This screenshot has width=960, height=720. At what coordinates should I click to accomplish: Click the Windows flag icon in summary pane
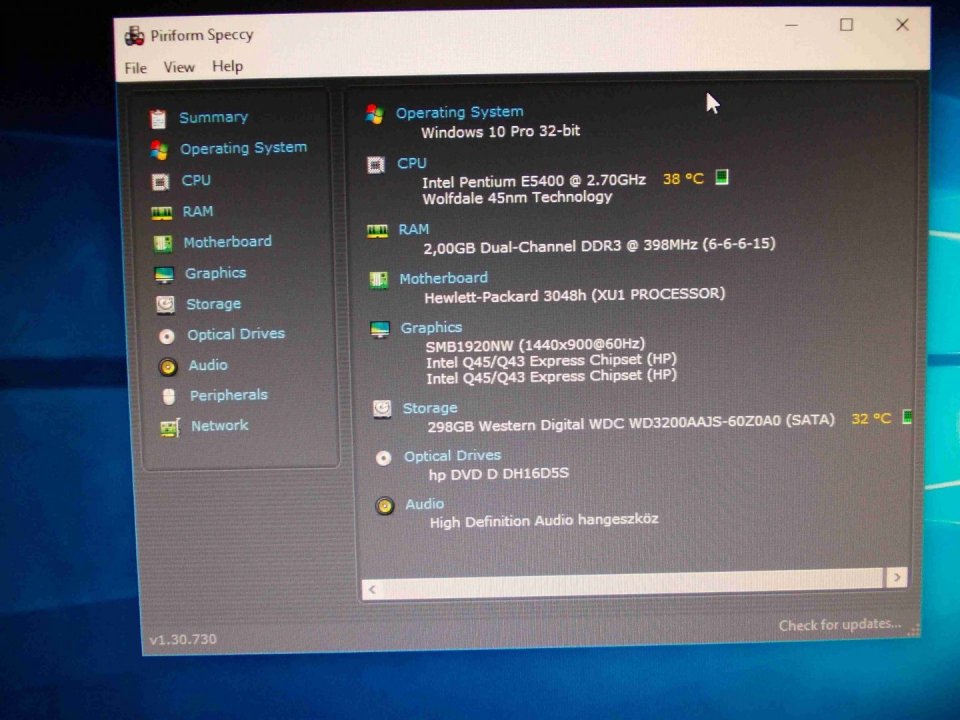coord(374,114)
